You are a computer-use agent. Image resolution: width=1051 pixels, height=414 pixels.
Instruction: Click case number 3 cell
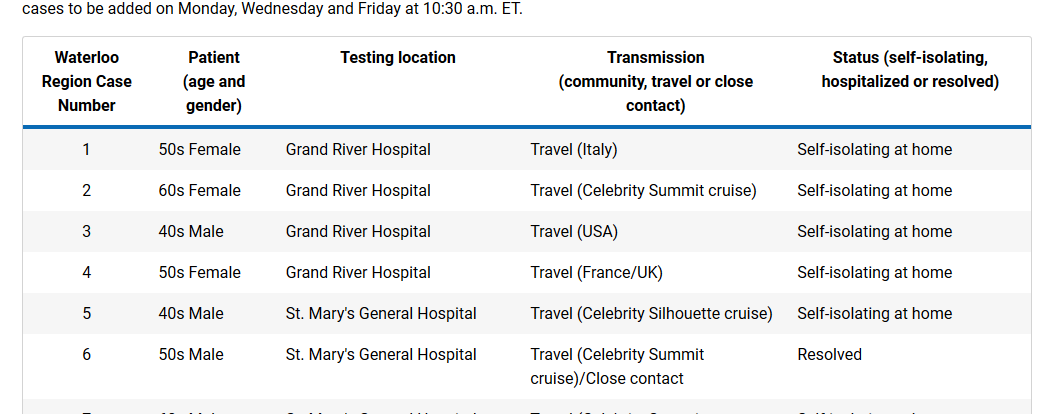pos(87,232)
